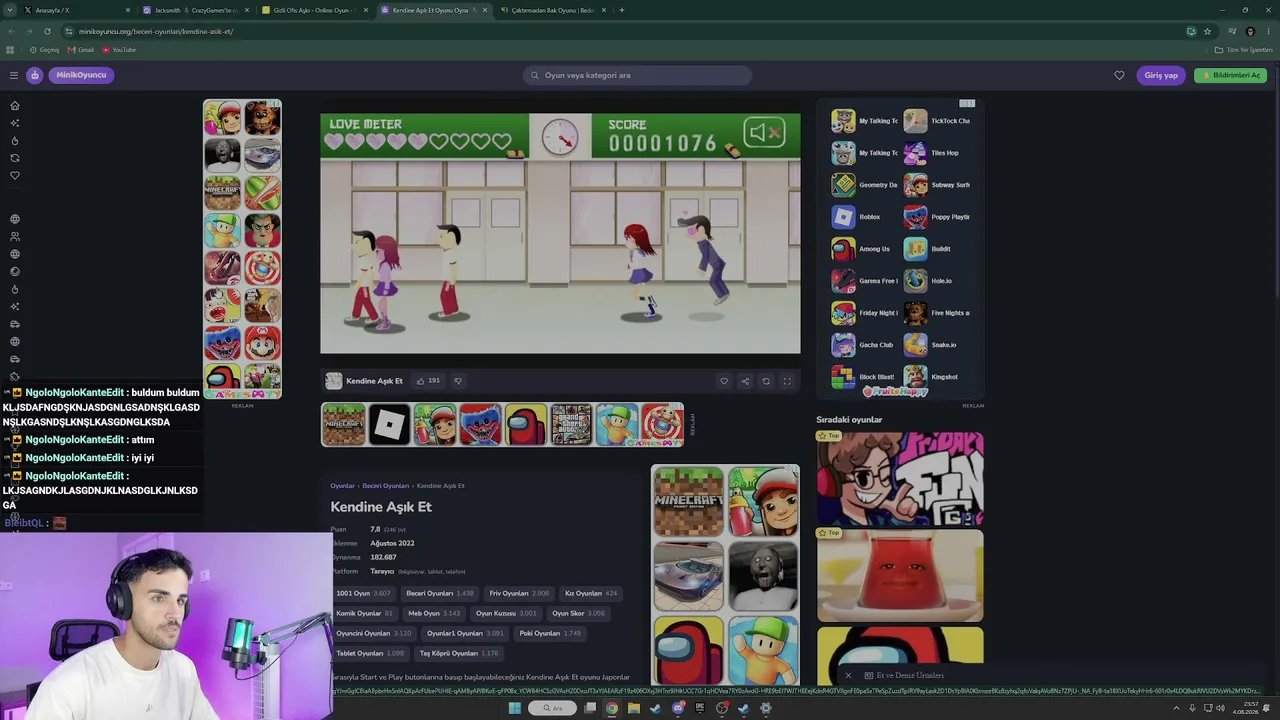Image resolution: width=1280 pixels, height=720 pixels.
Task: Select the Komik Oyunlar category tag
Action: 364,613
